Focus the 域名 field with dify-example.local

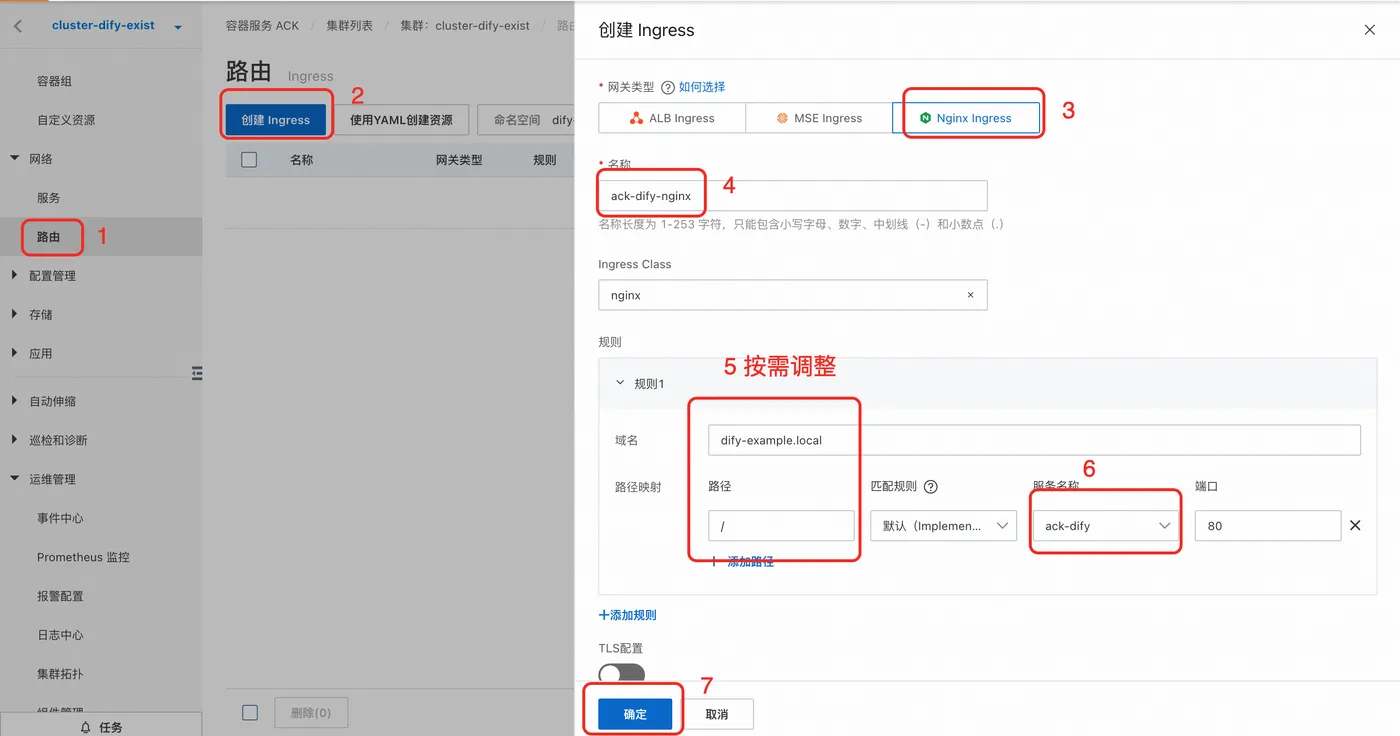click(x=1034, y=440)
